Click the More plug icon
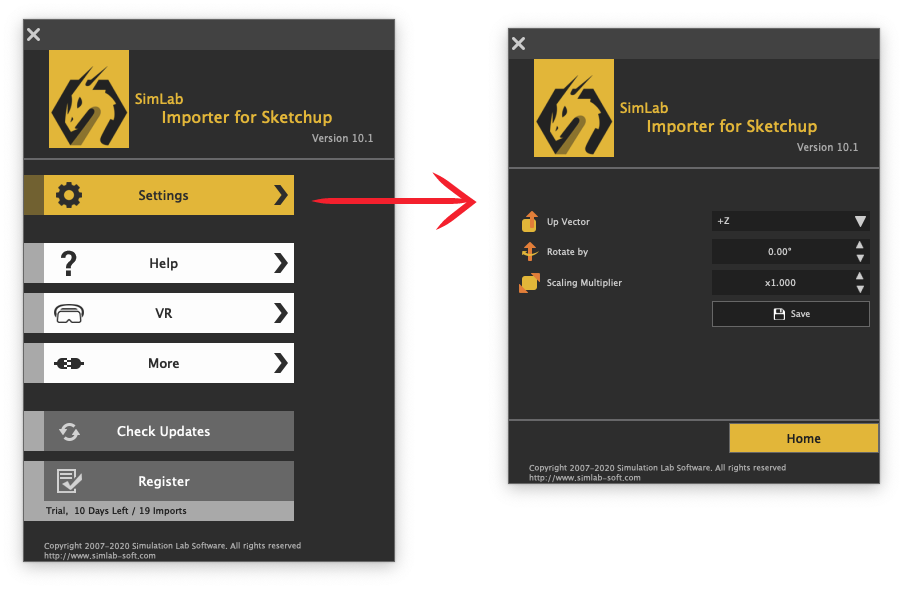 point(69,363)
